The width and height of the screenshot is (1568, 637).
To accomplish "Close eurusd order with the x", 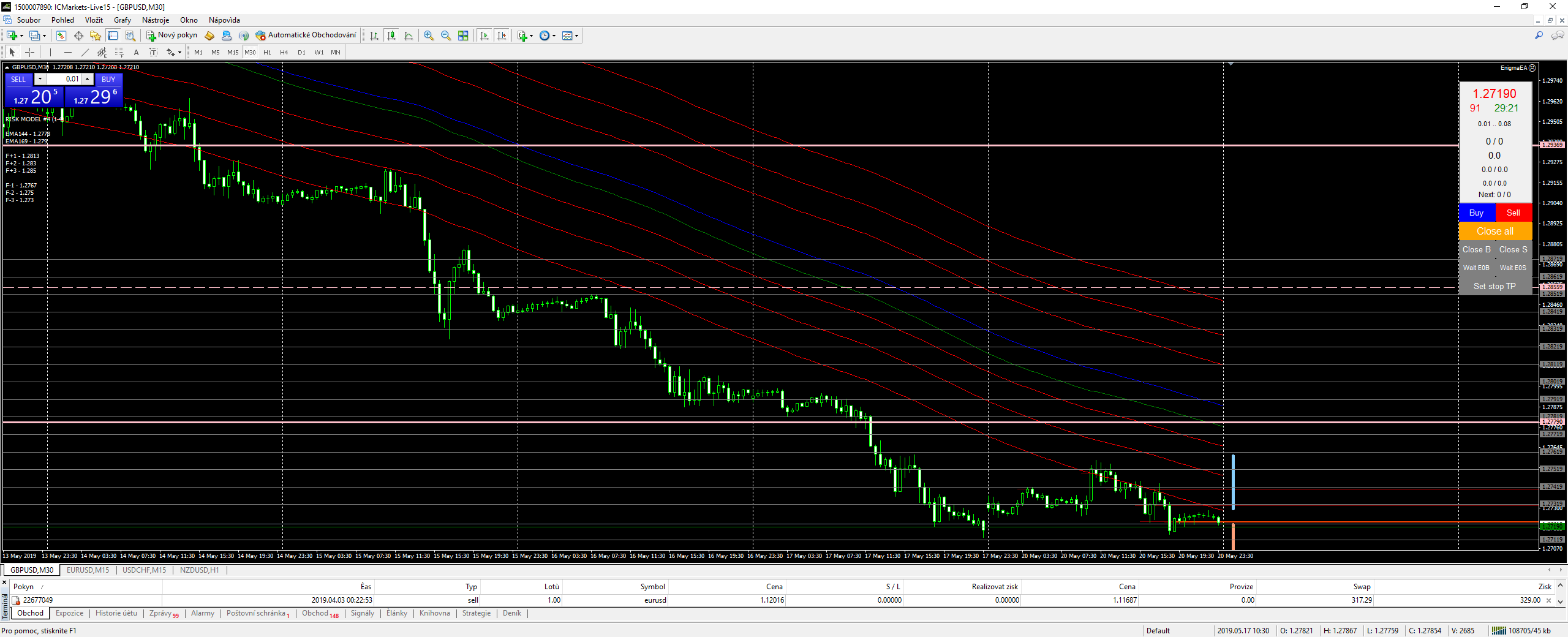I will [x=1549, y=601].
